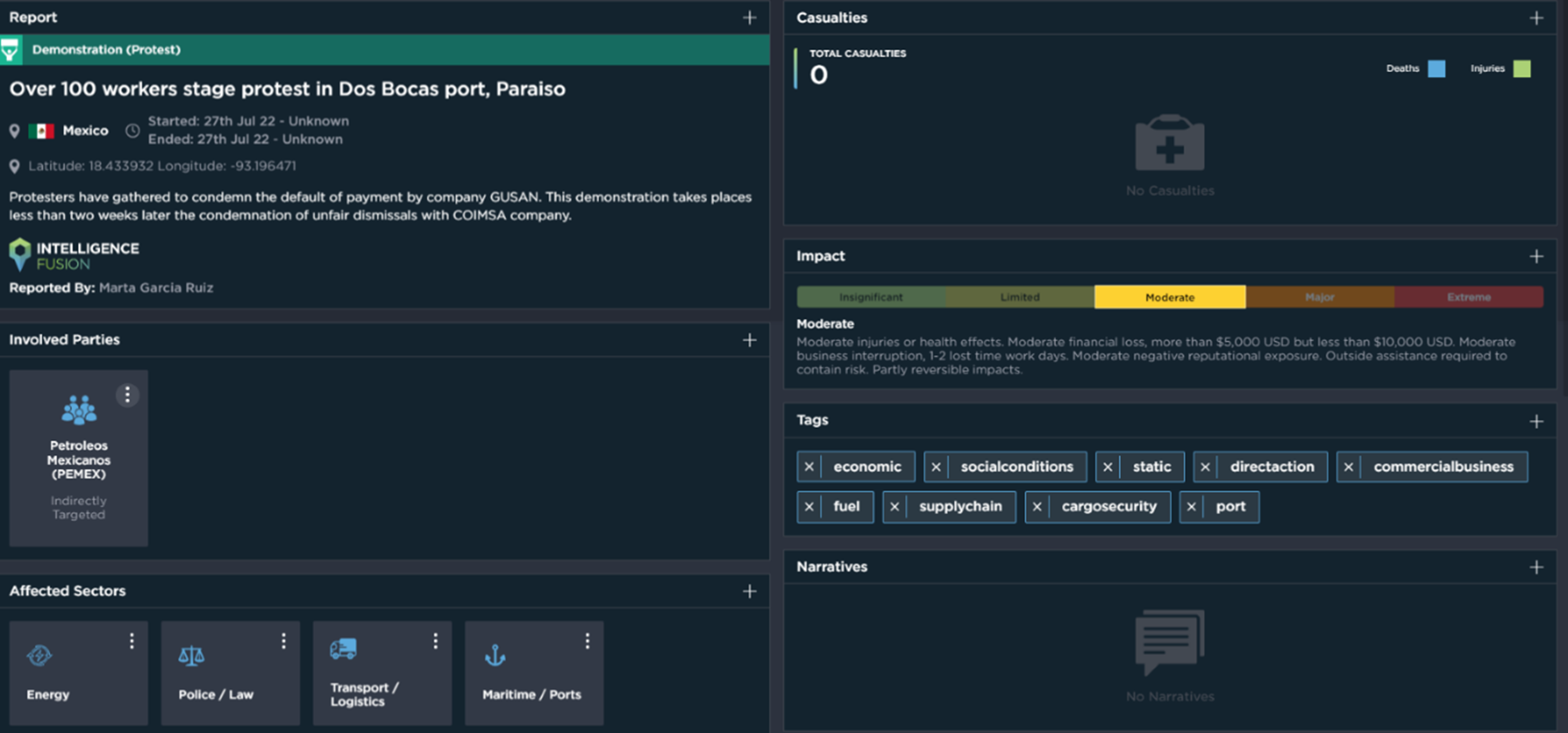Click the Deaths blue legend swatch

[1436, 69]
